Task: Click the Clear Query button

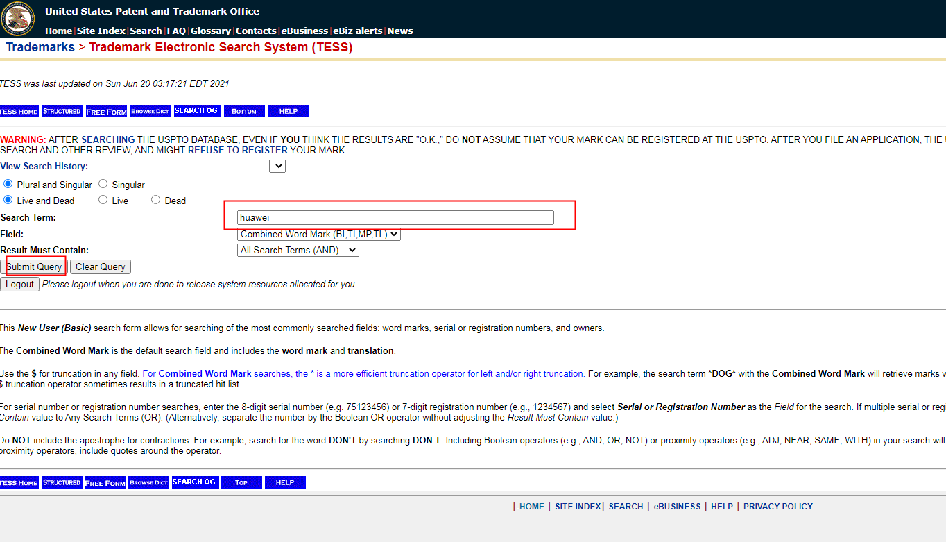Action: coord(100,266)
